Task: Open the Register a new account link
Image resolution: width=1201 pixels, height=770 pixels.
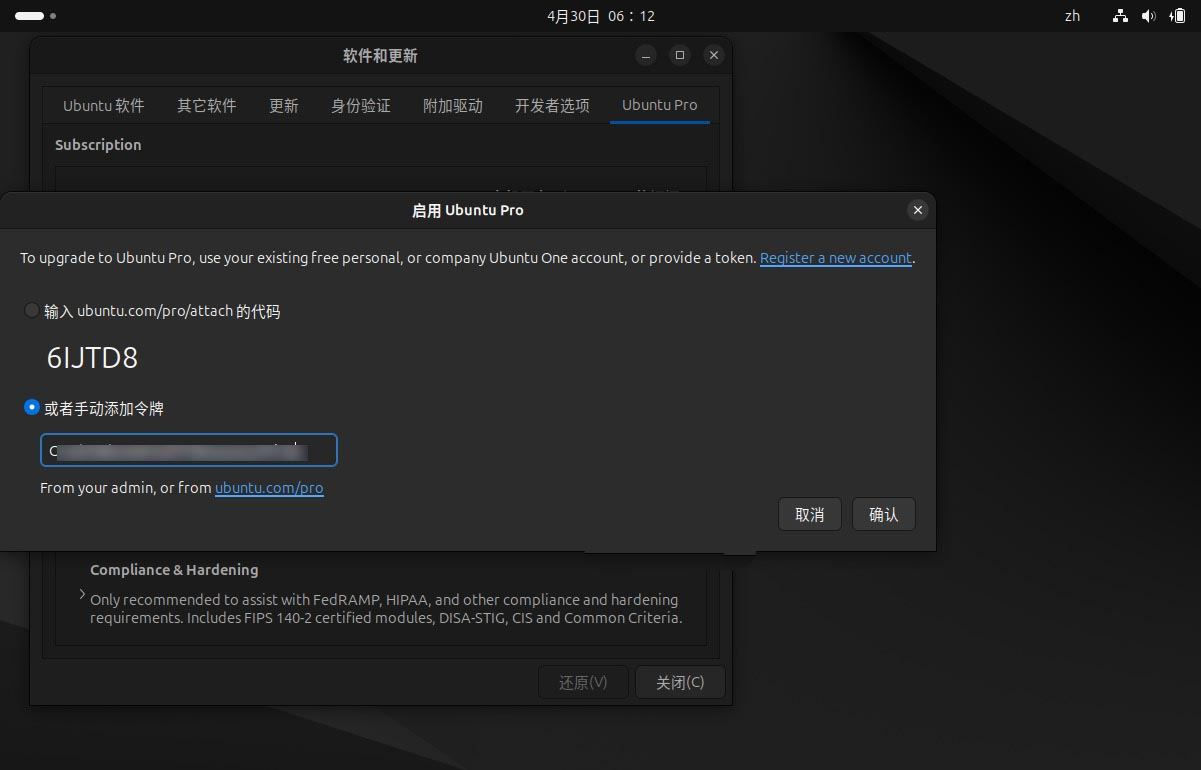Action: (835, 258)
